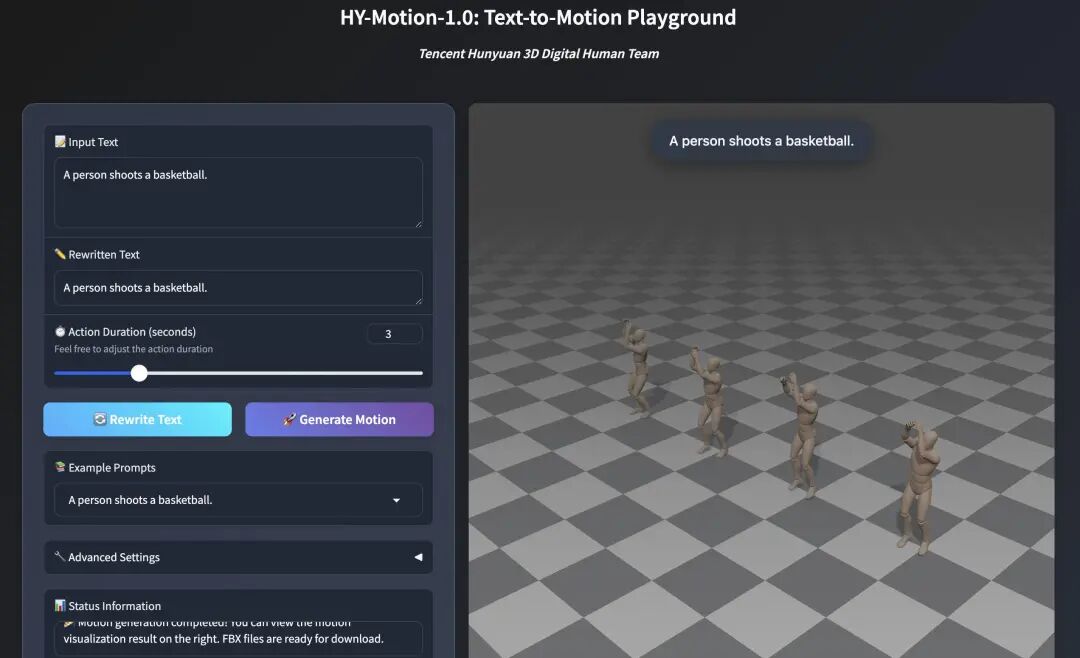Click the refresh icon on Rewrite Text

click(x=100, y=419)
